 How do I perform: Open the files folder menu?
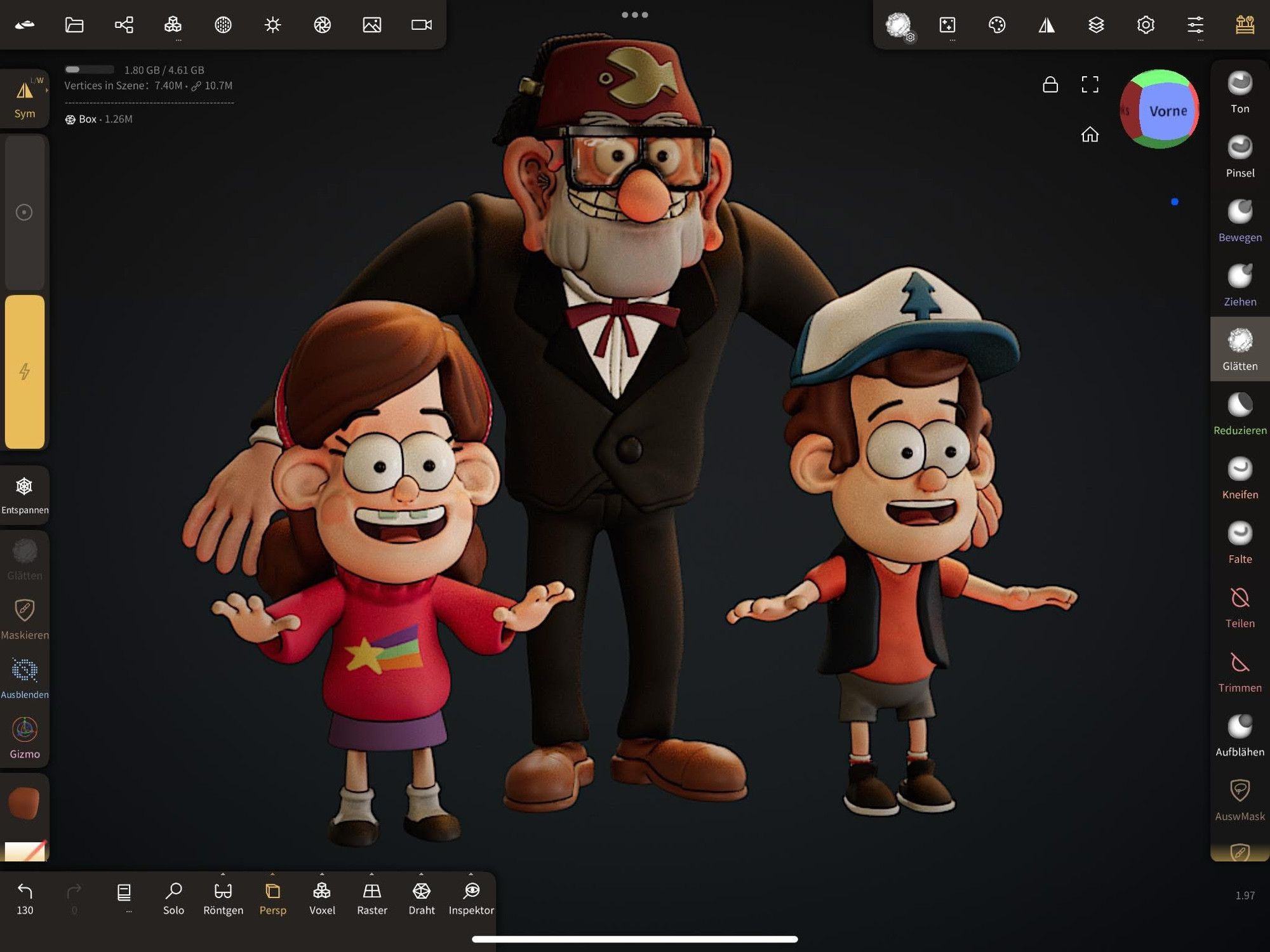point(74,25)
